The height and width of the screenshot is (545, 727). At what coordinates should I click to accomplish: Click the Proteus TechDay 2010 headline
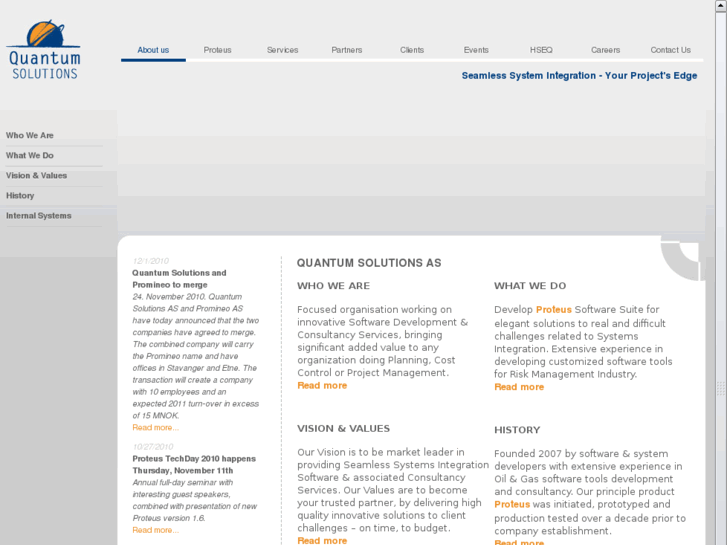194,464
